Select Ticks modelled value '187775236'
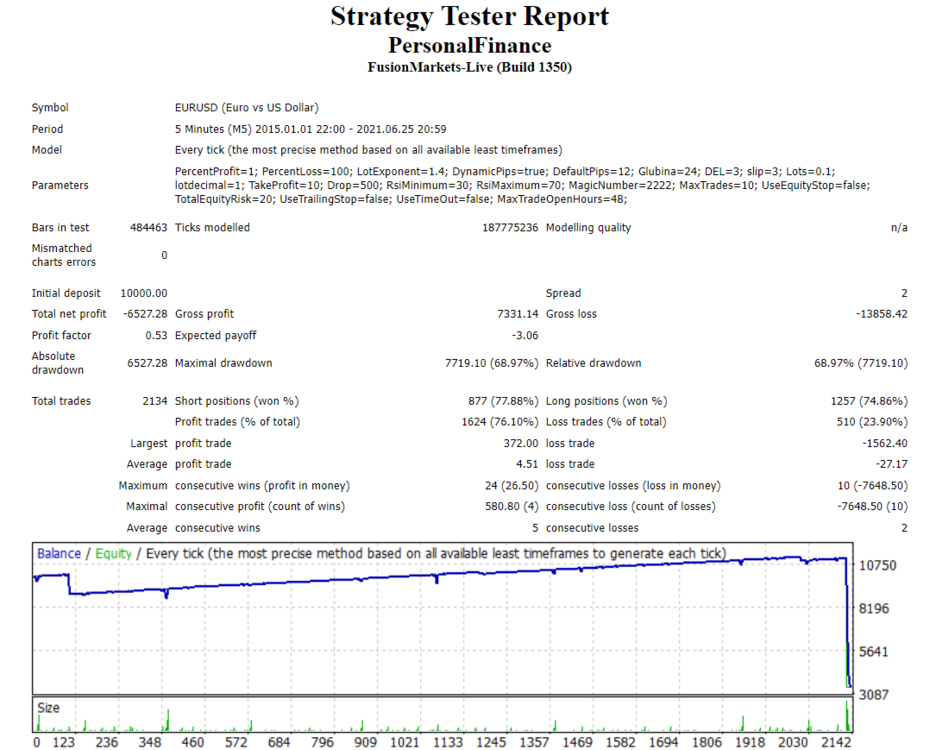The height and width of the screenshot is (750, 936). 510,228
